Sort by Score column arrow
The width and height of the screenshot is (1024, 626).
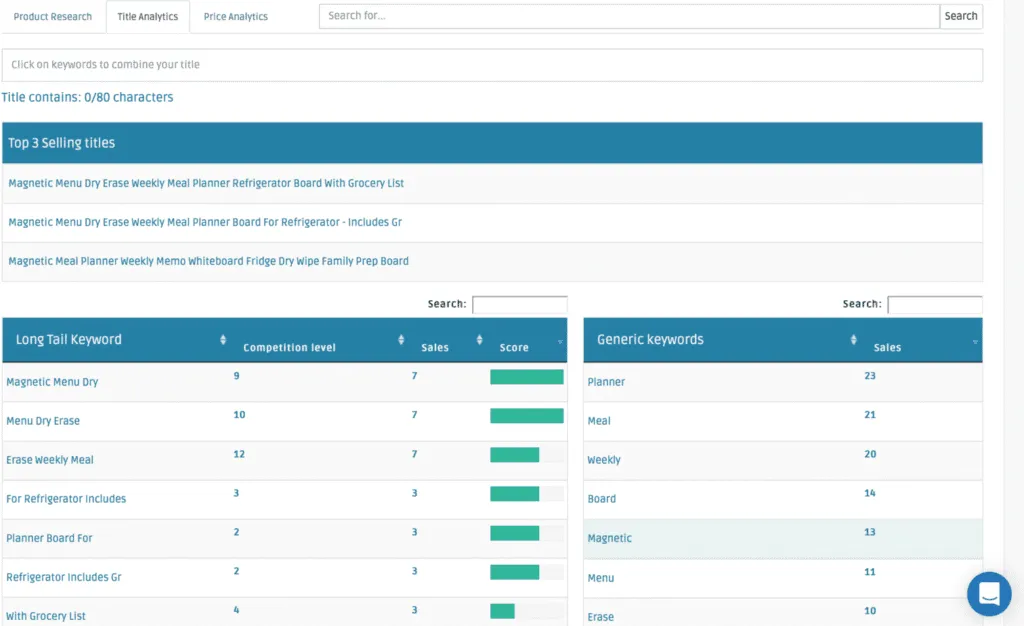point(560,342)
